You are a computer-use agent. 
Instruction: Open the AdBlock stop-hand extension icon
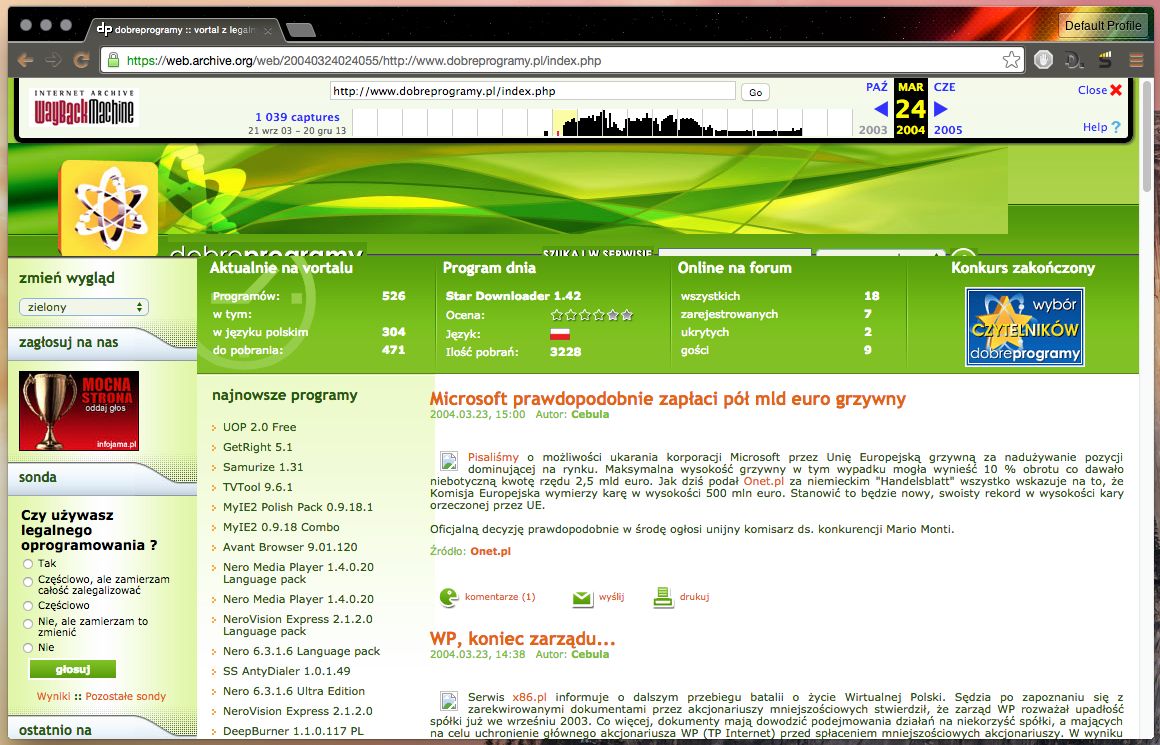click(x=1043, y=60)
